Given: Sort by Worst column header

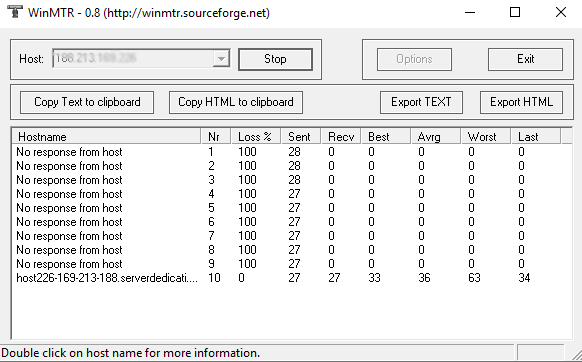Looking at the screenshot, I should pyautogui.click(x=486, y=137).
